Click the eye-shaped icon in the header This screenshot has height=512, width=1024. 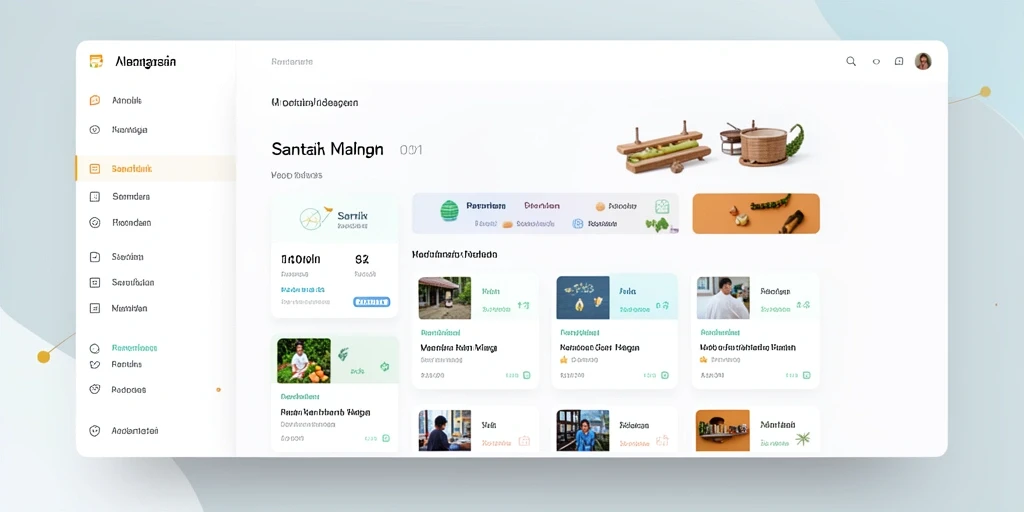[876, 61]
